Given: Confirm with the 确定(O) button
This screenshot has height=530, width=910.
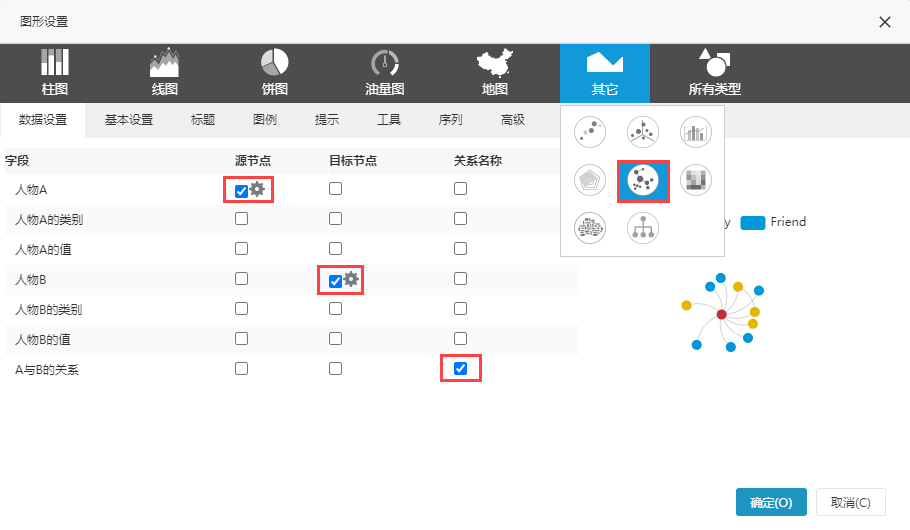Looking at the screenshot, I should [771, 502].
